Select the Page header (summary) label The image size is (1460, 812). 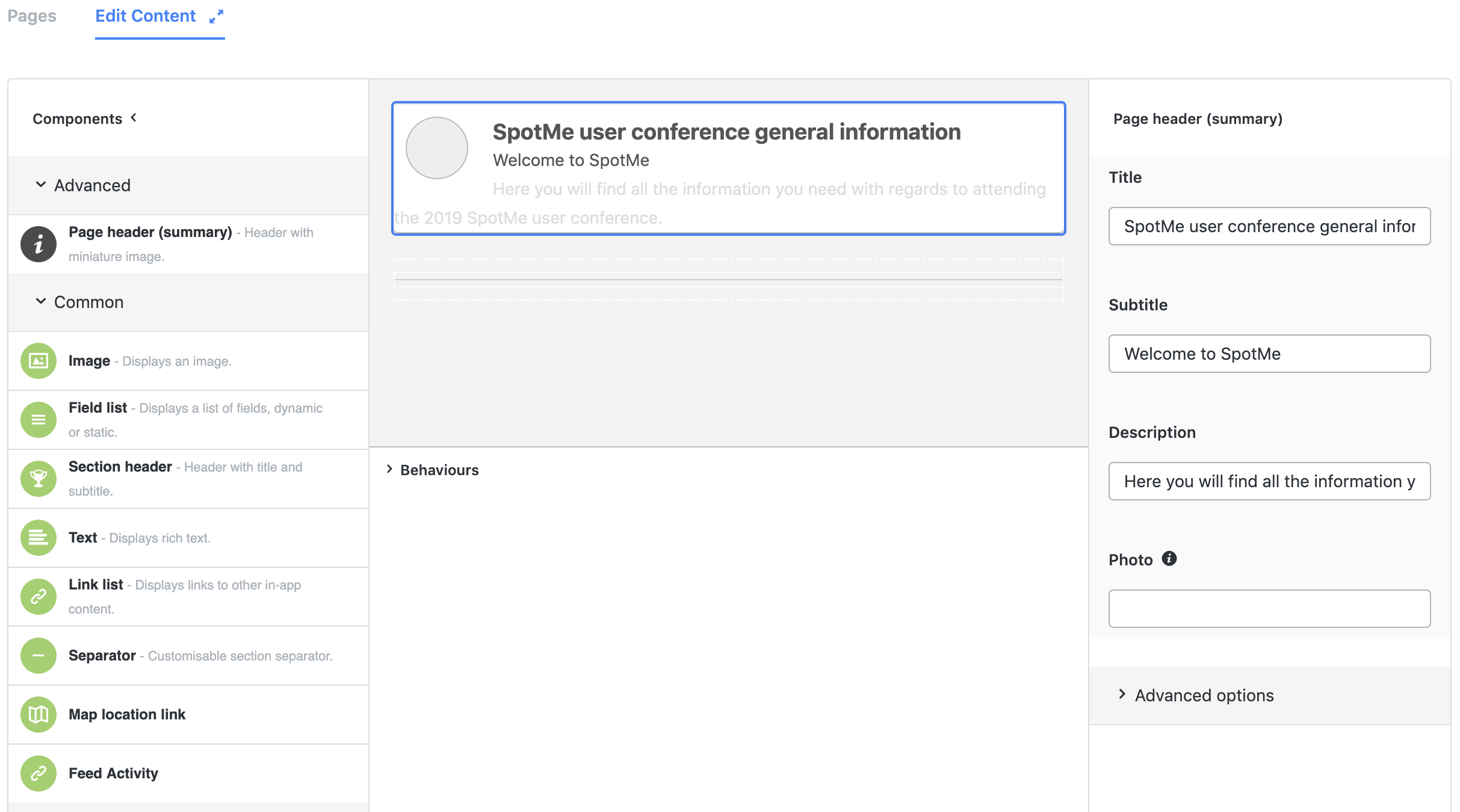(x=150, y=232)
